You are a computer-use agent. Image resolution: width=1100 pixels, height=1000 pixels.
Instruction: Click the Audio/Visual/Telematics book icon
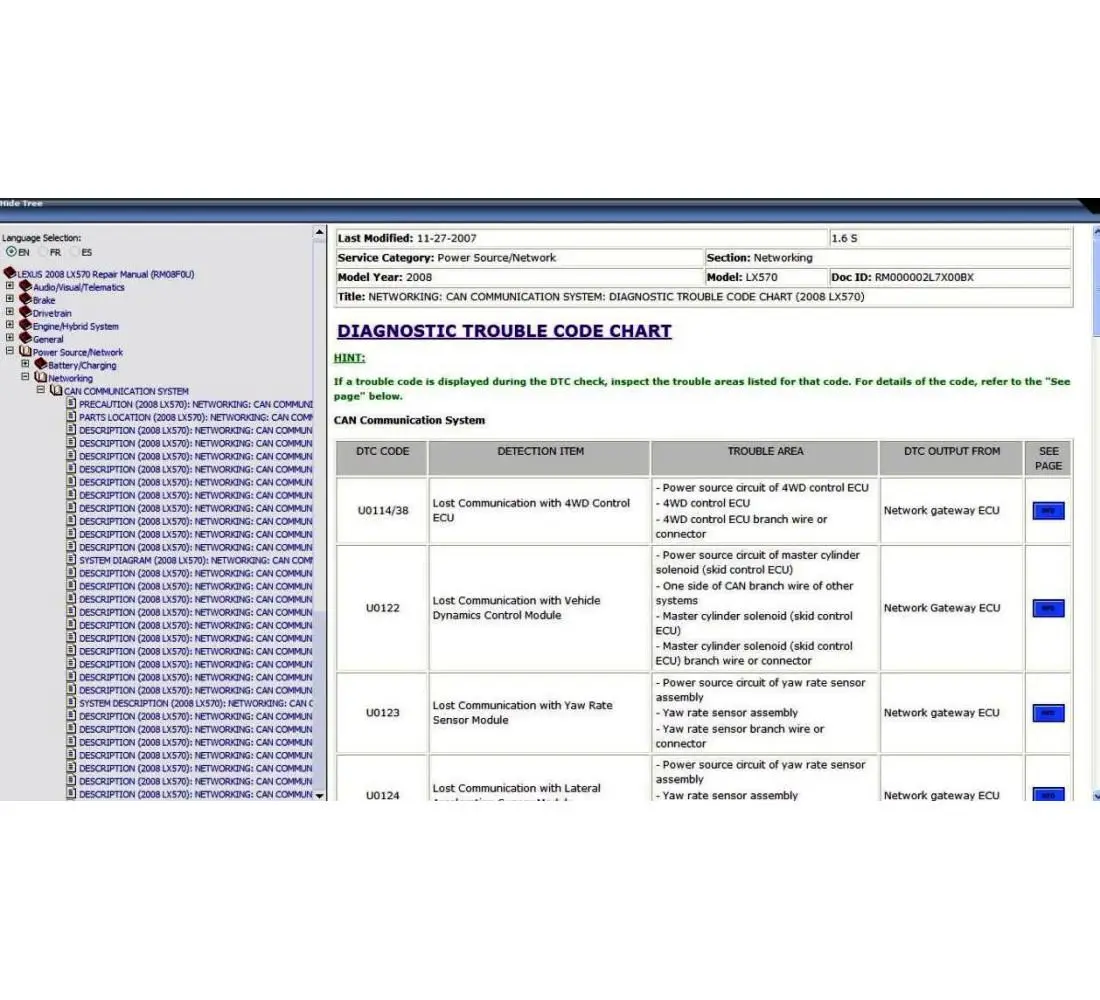point(25,287)
